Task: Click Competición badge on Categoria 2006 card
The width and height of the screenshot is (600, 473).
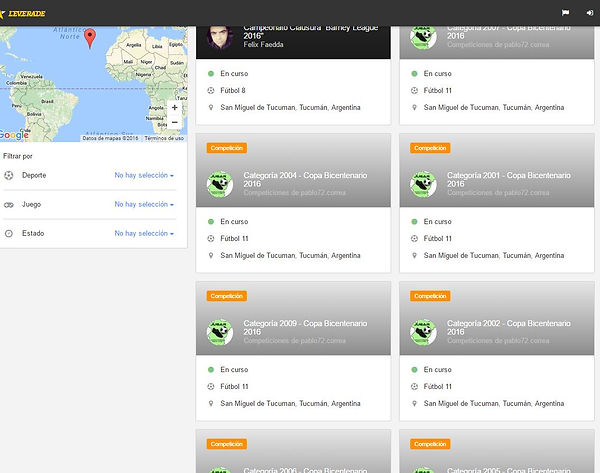Action: pos(227,444)
